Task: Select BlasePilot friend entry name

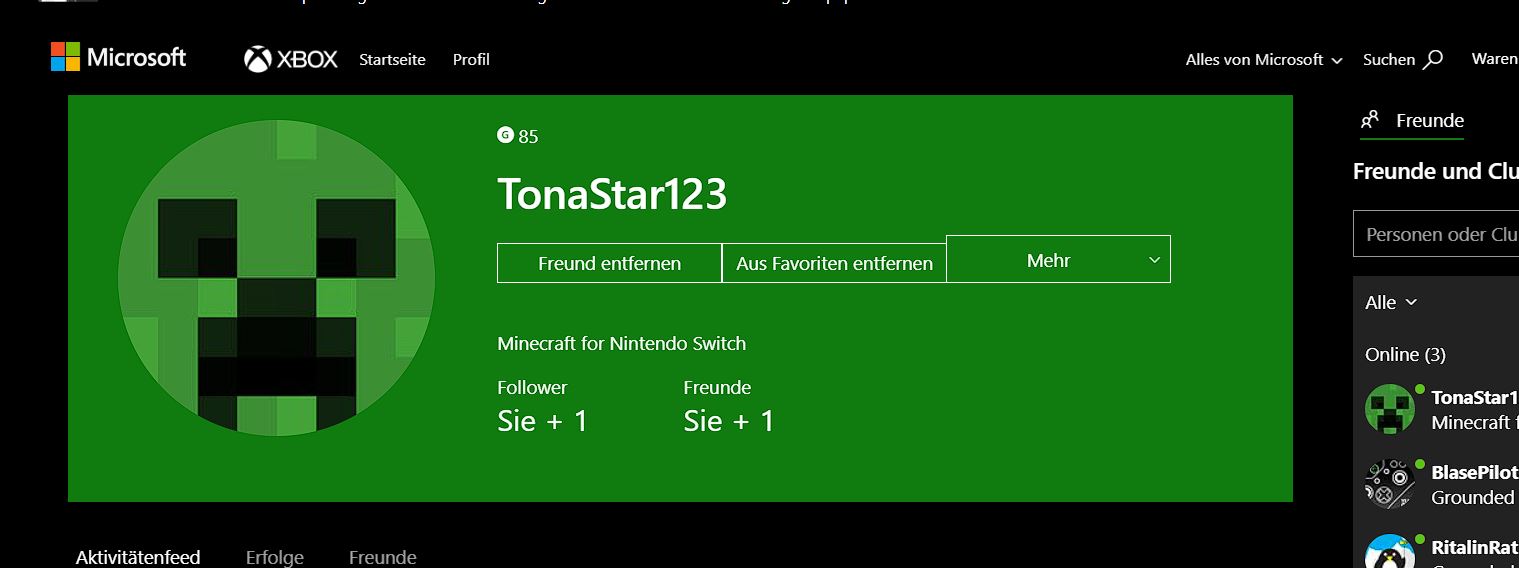Action: pos(1475,472)
